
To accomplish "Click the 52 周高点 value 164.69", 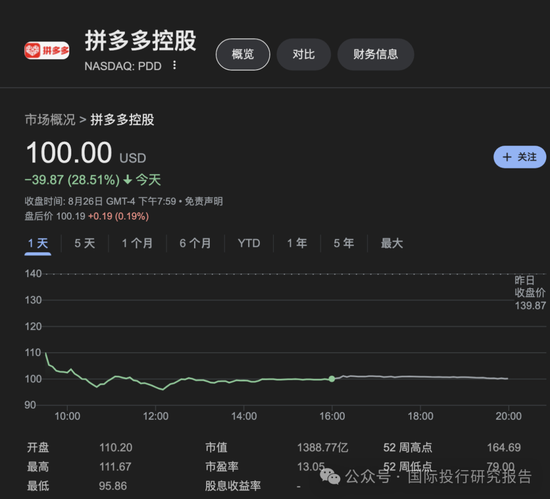I will click(504, 447).
